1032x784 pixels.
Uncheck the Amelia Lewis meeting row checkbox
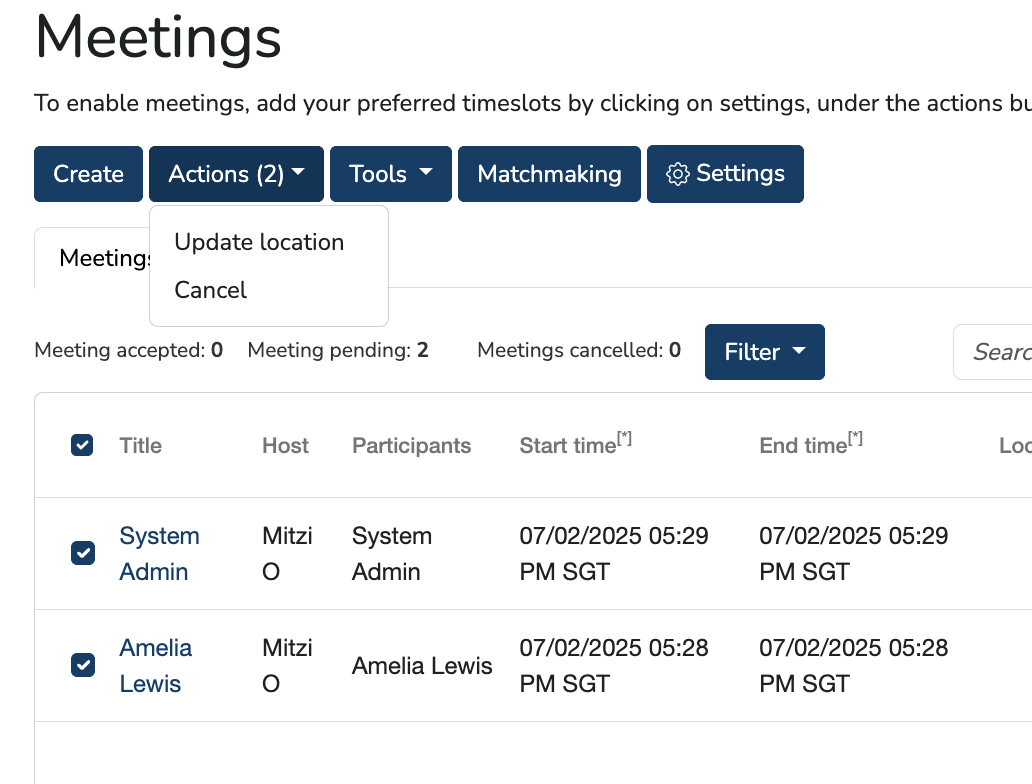coord(82,665)
